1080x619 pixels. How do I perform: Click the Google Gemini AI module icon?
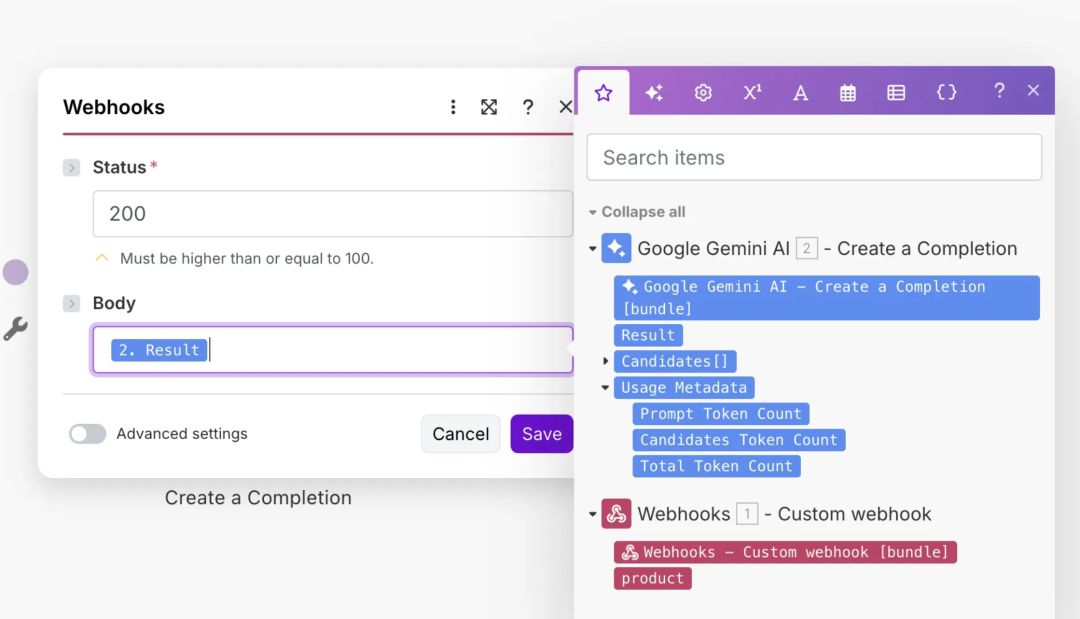click(616, 249)
